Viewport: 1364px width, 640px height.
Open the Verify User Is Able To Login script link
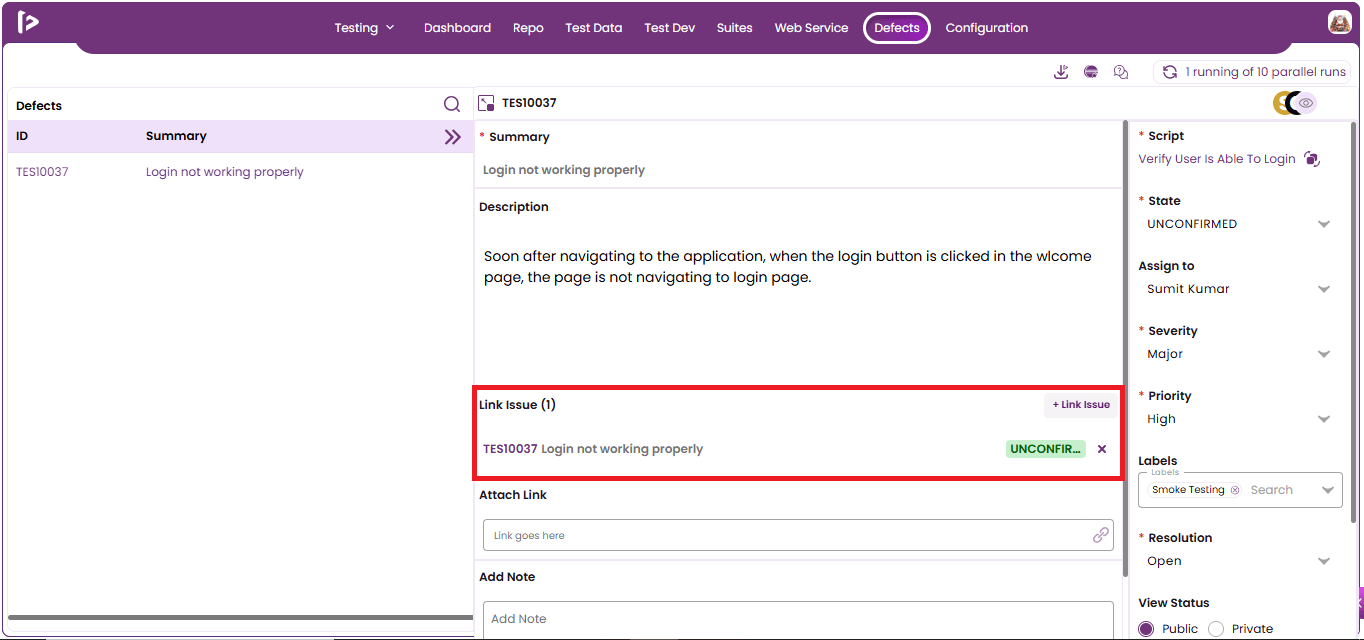point(1217,159)
